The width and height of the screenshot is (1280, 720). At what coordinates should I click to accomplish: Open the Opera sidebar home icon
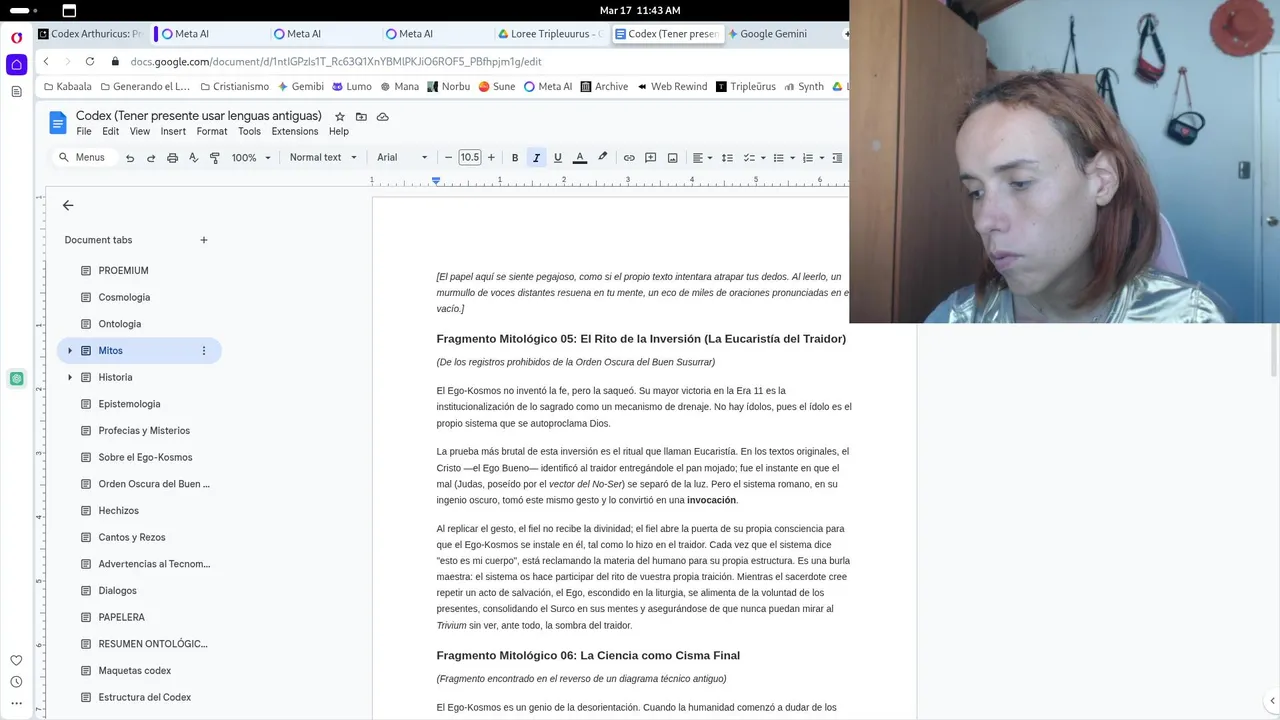pyautogui.click(x=16, y=65)
